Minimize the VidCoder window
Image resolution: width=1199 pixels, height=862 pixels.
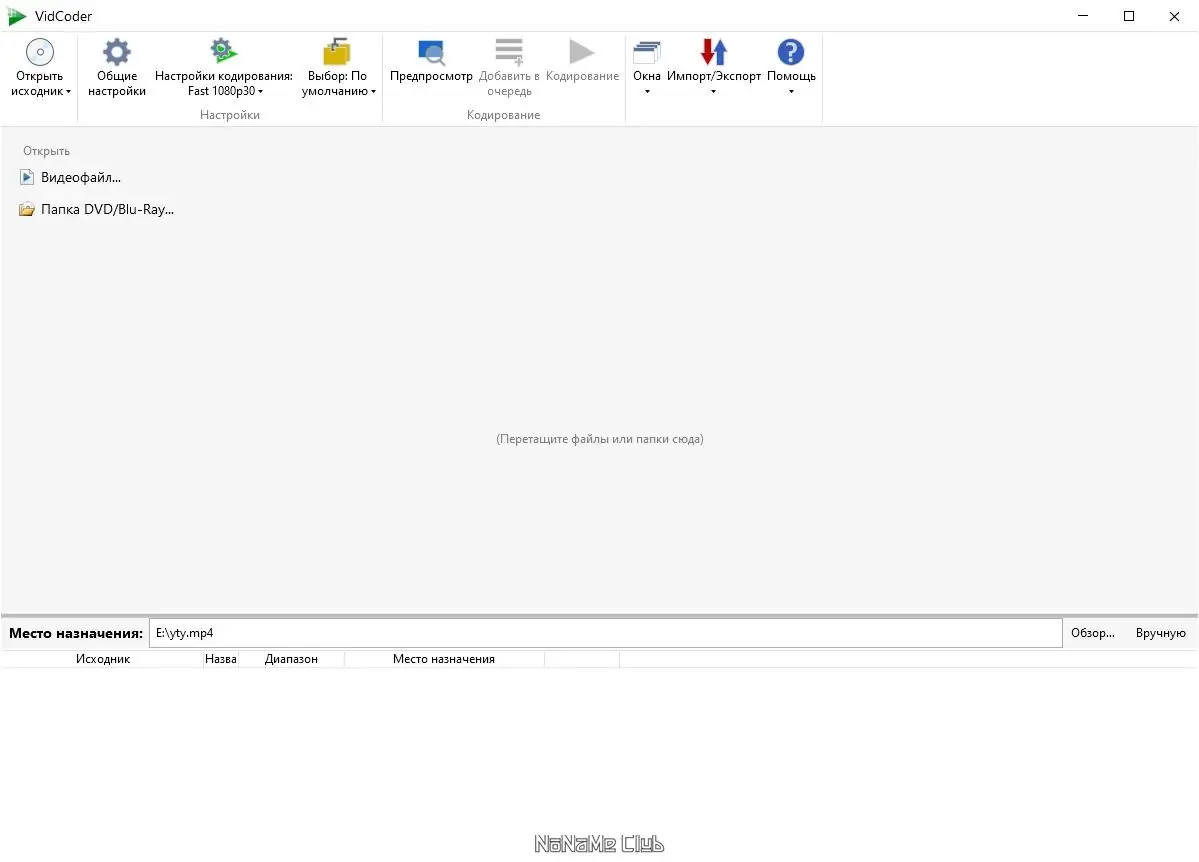point(1083,16)
